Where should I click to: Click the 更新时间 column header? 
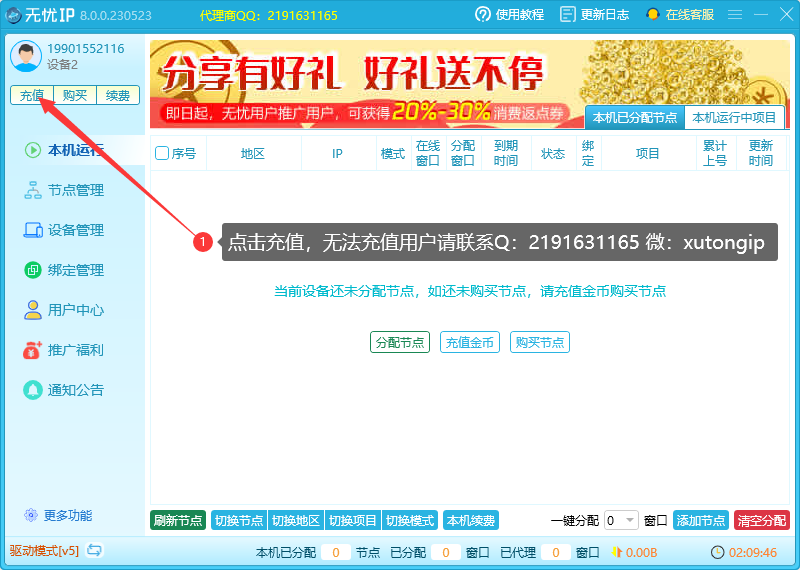point(761,153)
